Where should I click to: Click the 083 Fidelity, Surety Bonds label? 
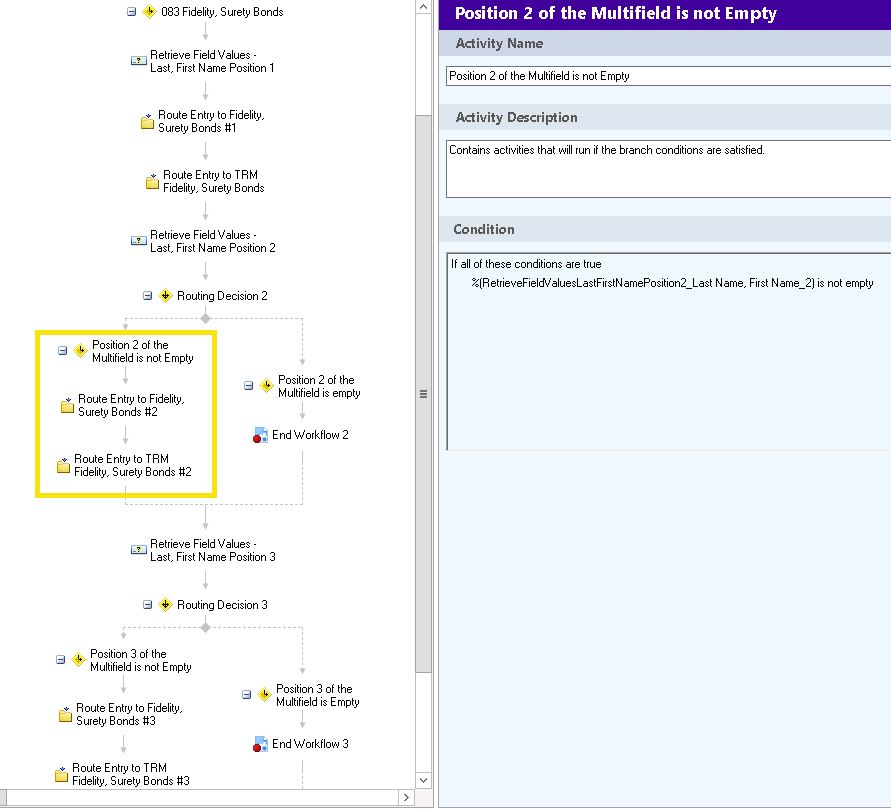click(222, 12)
